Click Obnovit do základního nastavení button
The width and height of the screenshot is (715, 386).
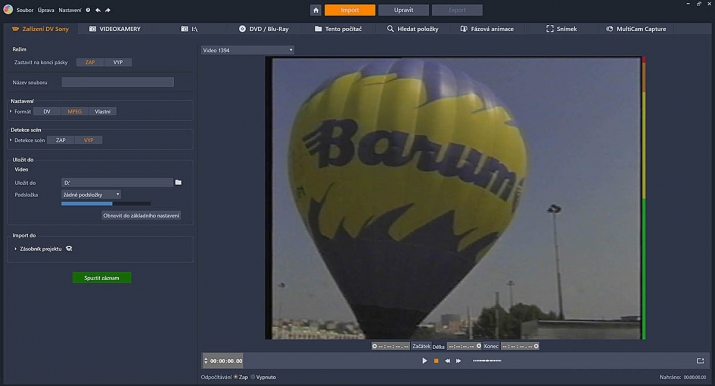(141, 216)
